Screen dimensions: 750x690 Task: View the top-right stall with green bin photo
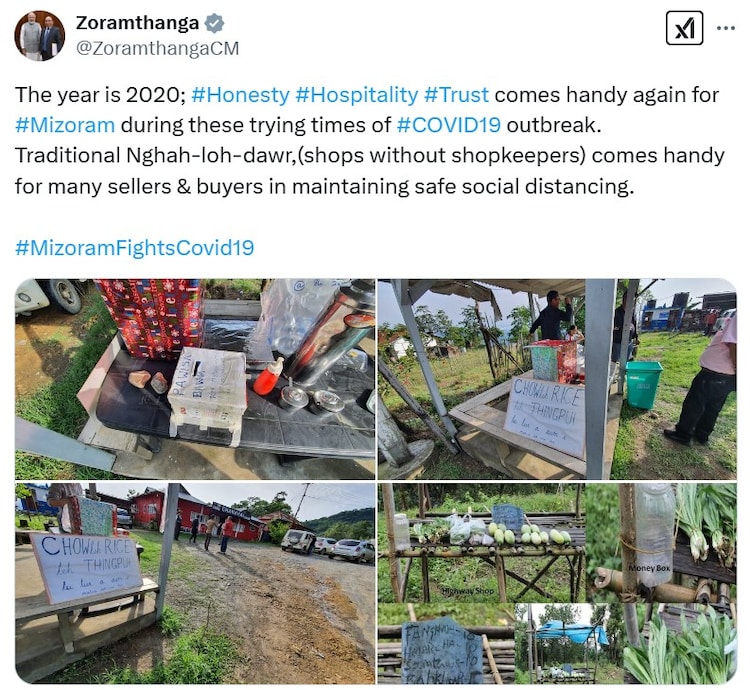coord(557,379)
